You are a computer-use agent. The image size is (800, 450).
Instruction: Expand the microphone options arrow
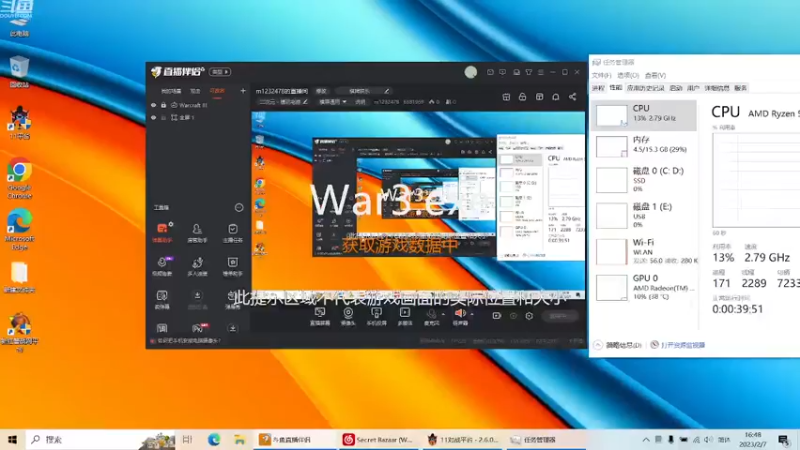coord(443,314)
